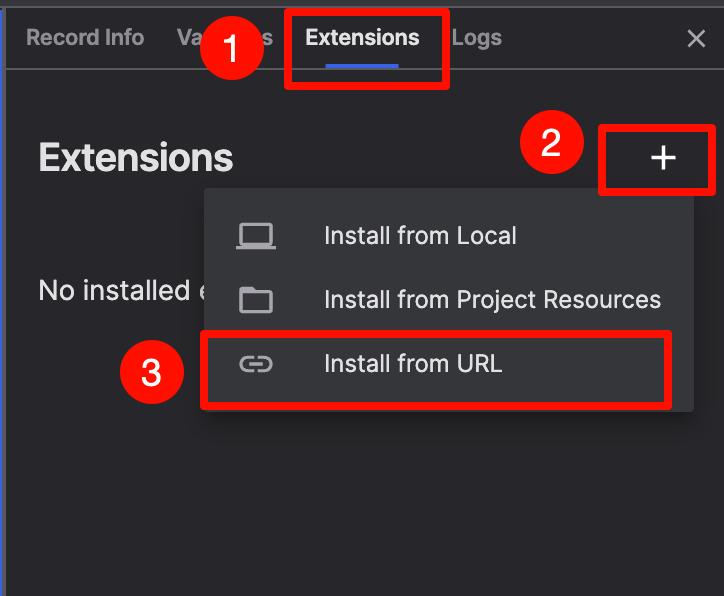This screenshot has width=724, height=596.
Task: Choose Install from Local text
Action: coord(420,236)
